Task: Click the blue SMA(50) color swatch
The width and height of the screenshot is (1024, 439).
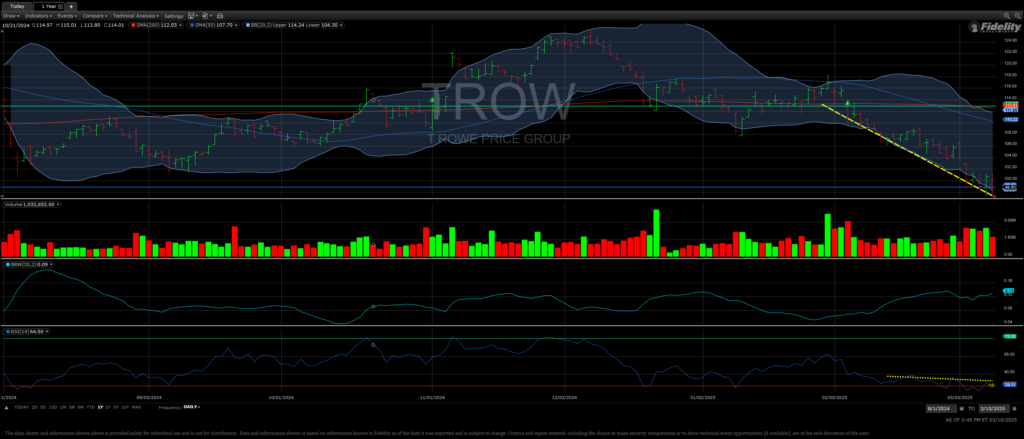Action: (x=192, y=25)
